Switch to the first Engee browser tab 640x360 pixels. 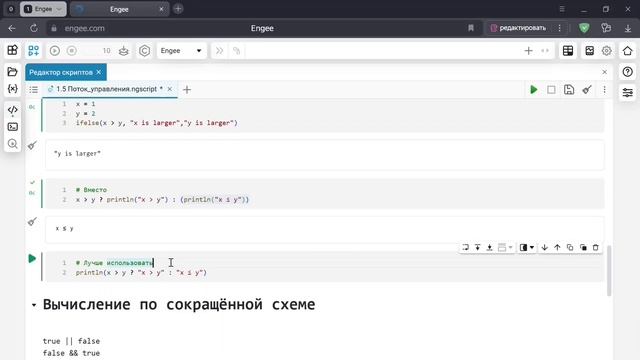click(43, 9)
